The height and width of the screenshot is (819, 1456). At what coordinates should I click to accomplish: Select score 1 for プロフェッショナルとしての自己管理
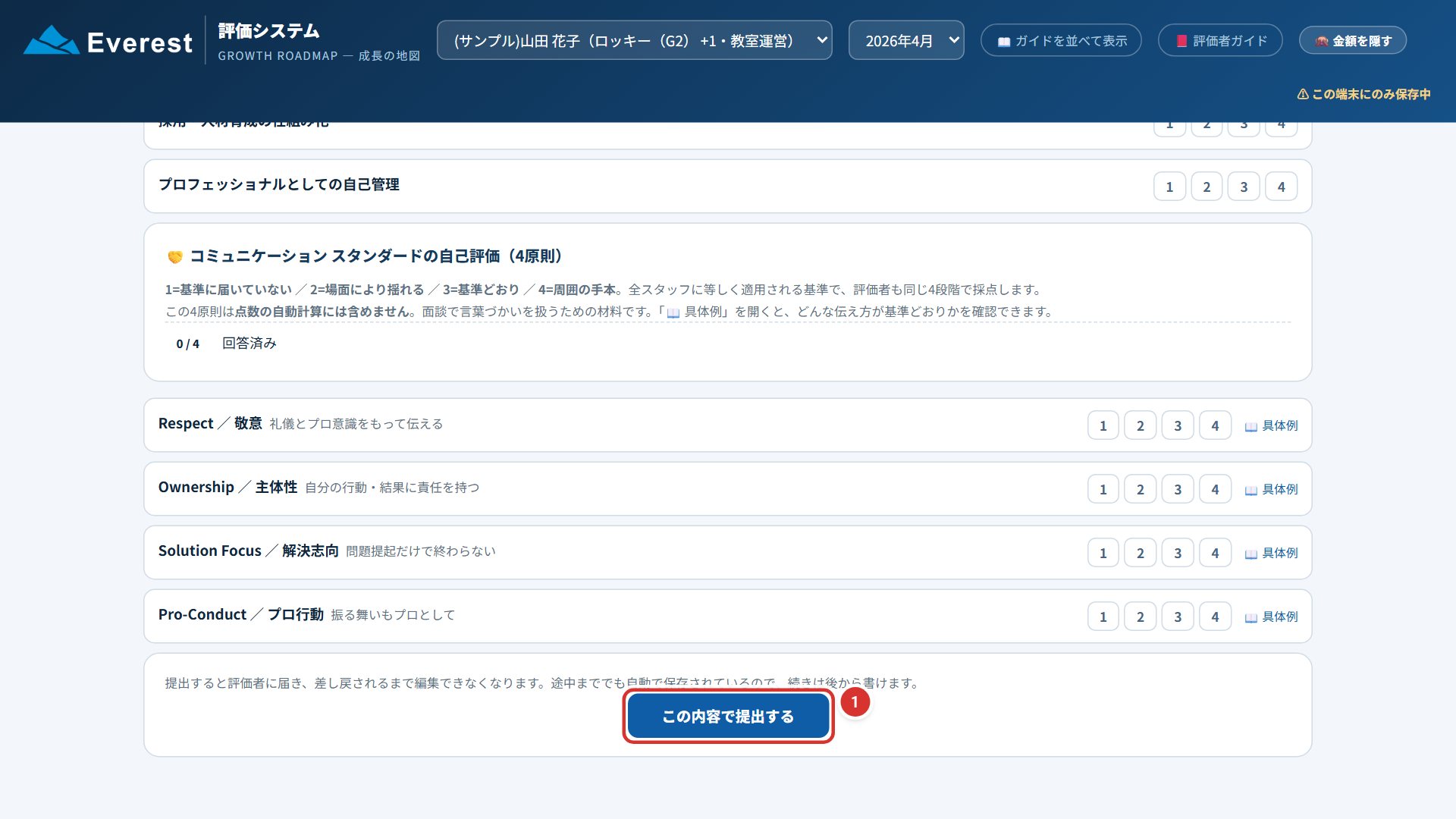1169,187
